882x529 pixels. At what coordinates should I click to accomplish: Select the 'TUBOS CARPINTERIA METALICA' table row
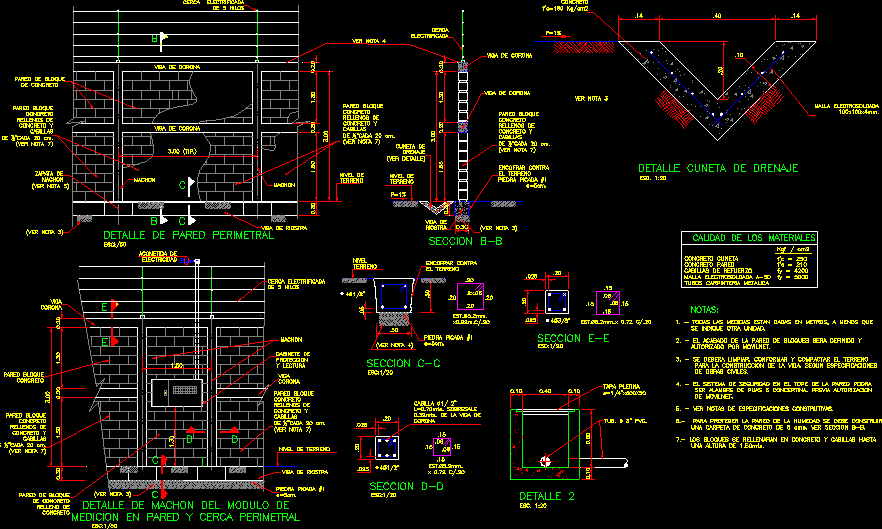pos(727,283)
